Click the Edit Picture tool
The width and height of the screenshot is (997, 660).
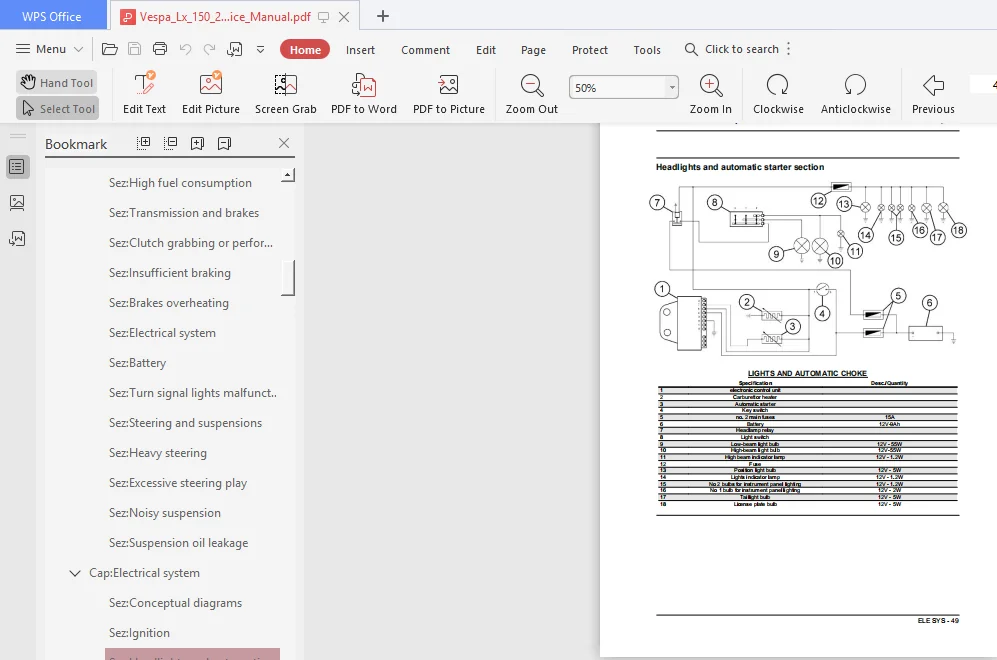(210, 93)
